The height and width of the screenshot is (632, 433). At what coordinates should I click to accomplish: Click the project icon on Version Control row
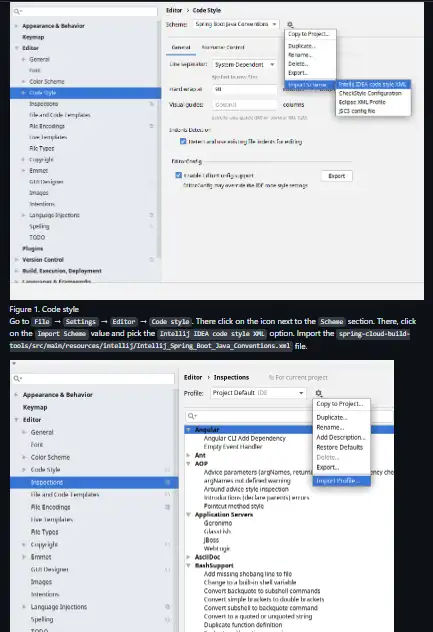pyautogui.click(x=152, y=260)
